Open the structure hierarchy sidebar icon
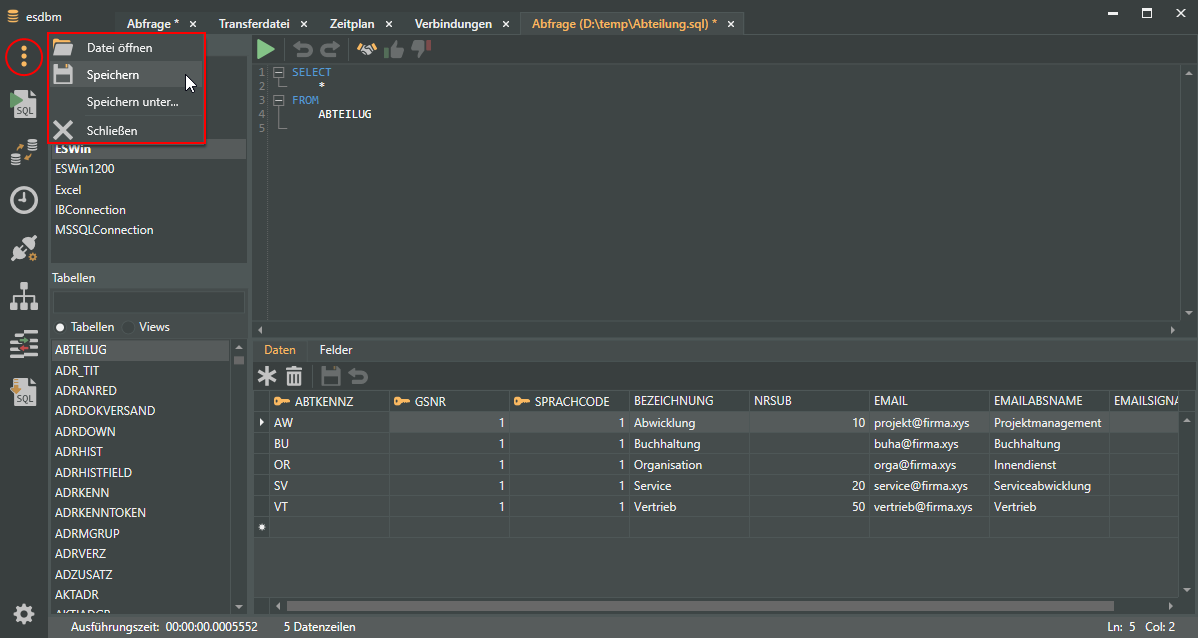1198x638 pixels. pyautogui.click(x=24, y=296)
